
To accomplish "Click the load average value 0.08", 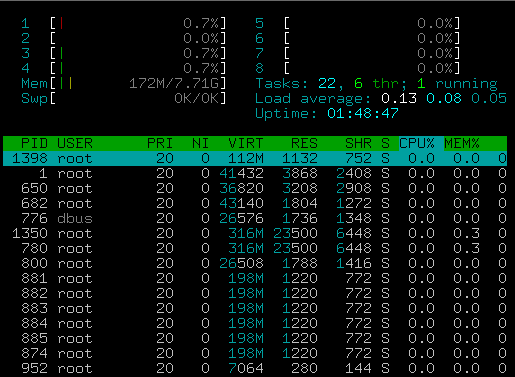I will [x=444, y=98].
